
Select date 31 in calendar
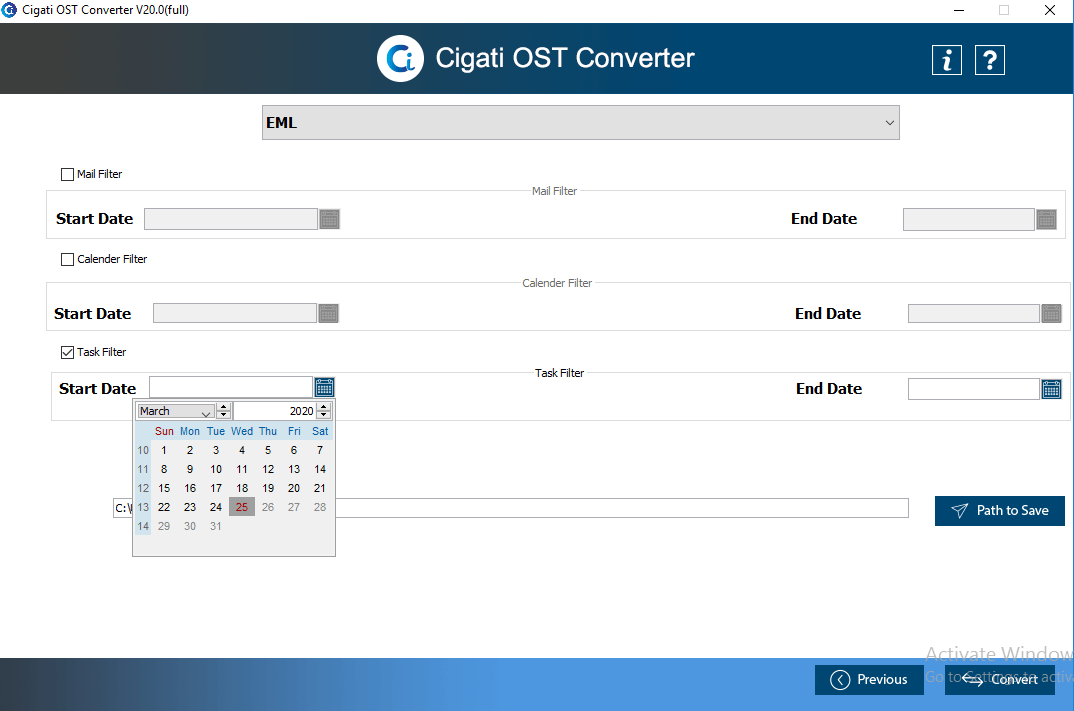tap(216, 526)
